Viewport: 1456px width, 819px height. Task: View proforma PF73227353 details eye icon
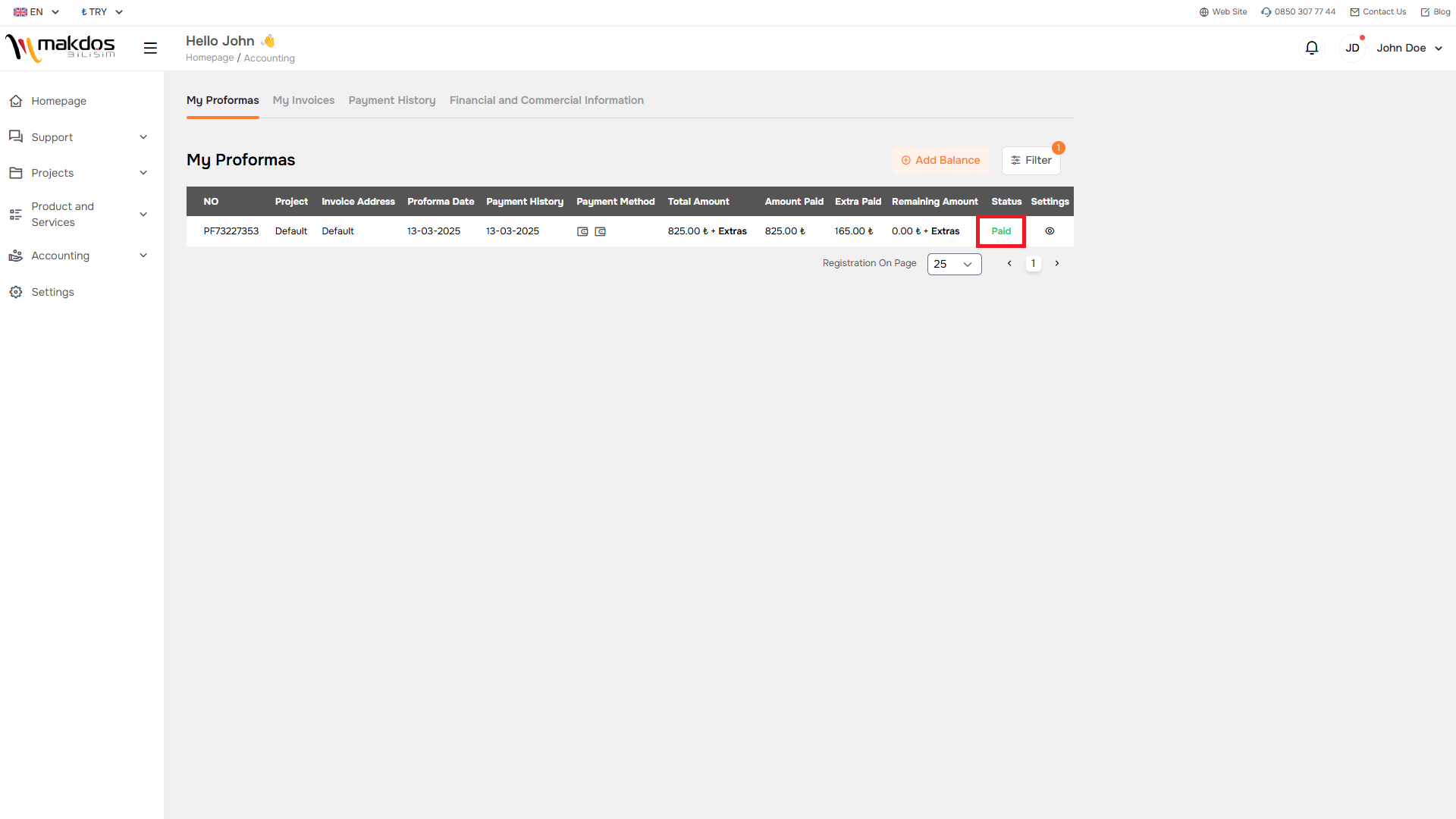tap(1050, 231)
